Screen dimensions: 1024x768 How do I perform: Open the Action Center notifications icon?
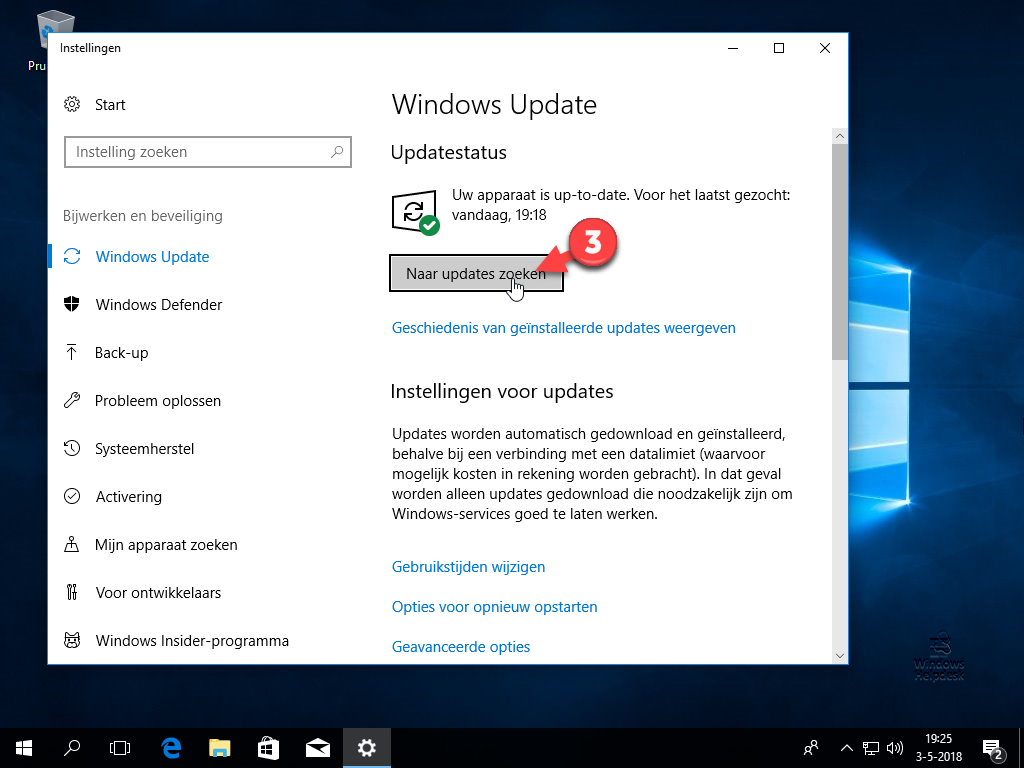(x=992, y=748)
